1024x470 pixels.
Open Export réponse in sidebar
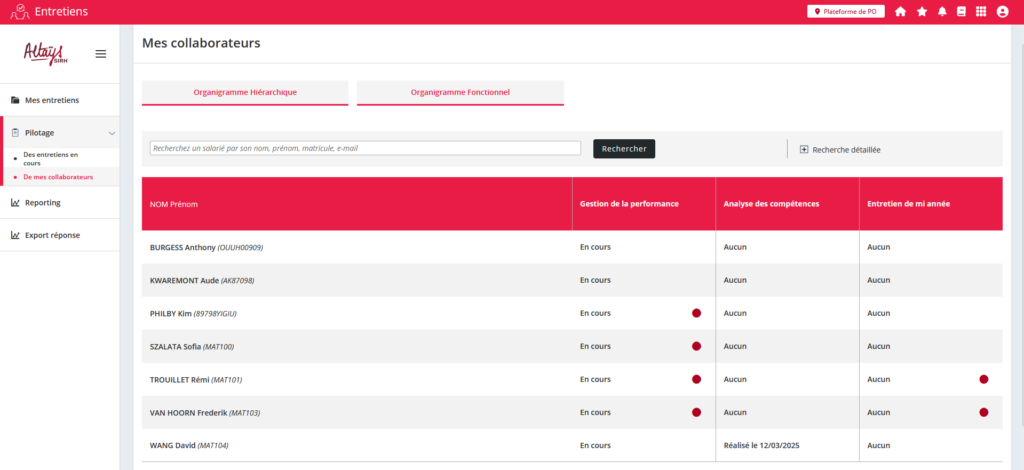[52, 236]
